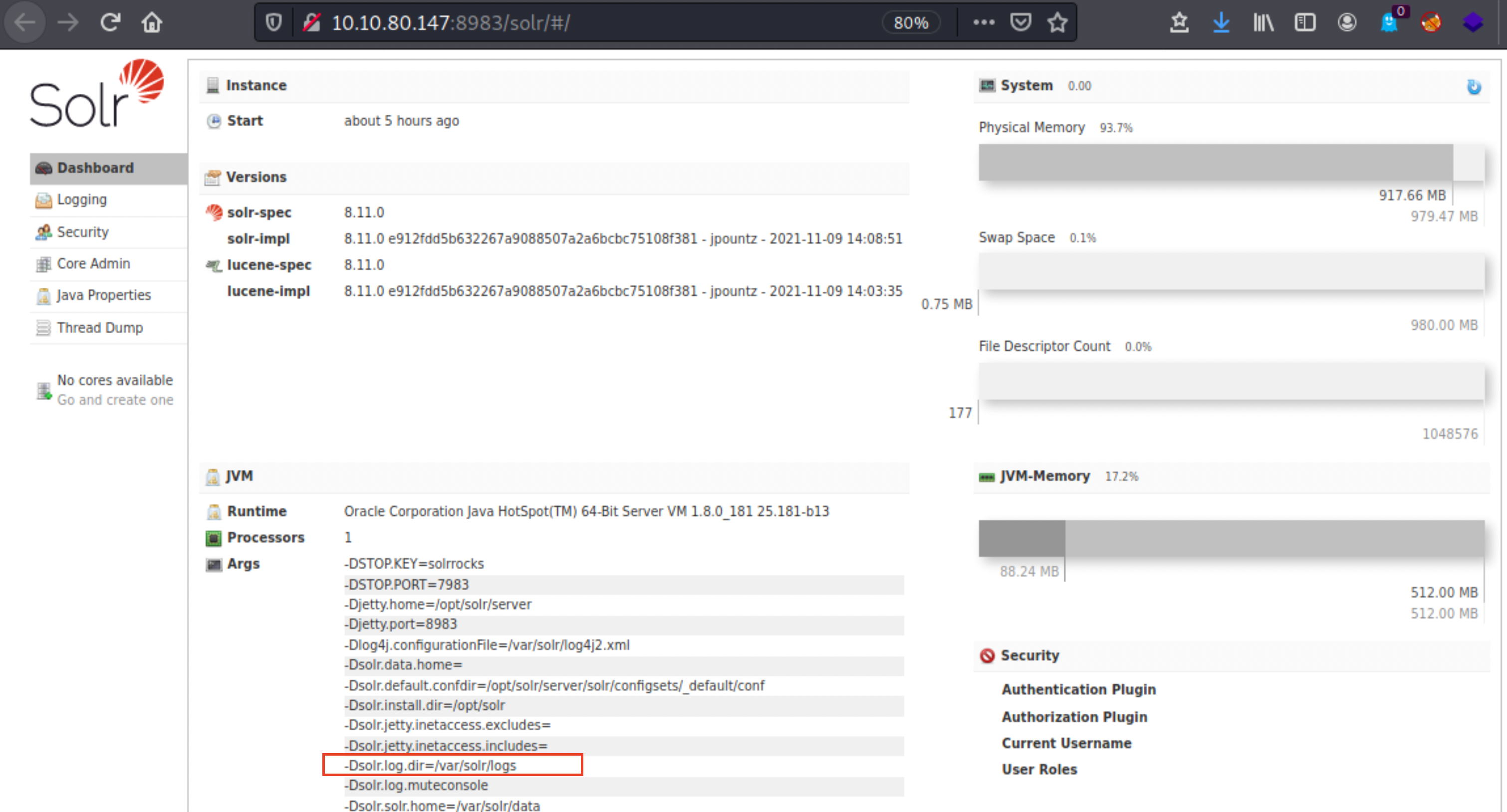Click the browser back arrow
The width and height of the screenshot is (1507, 812).
pos(24,23)
